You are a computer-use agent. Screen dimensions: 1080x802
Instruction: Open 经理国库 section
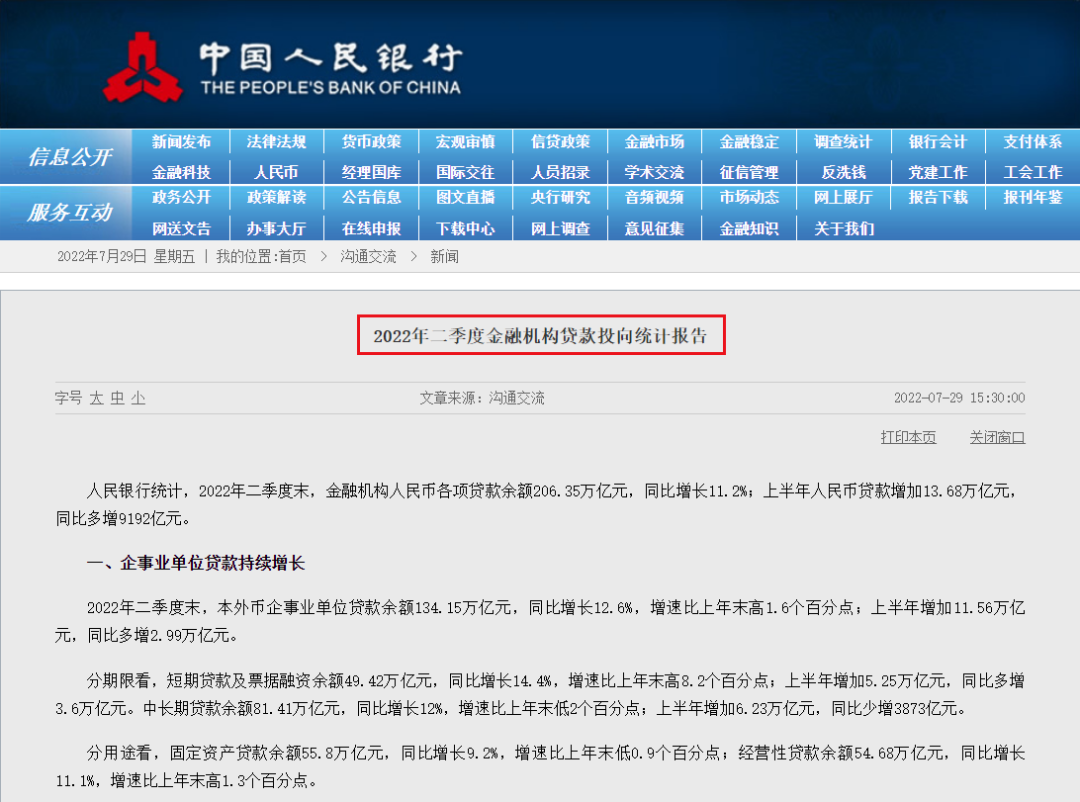click(x=371, y=172)
